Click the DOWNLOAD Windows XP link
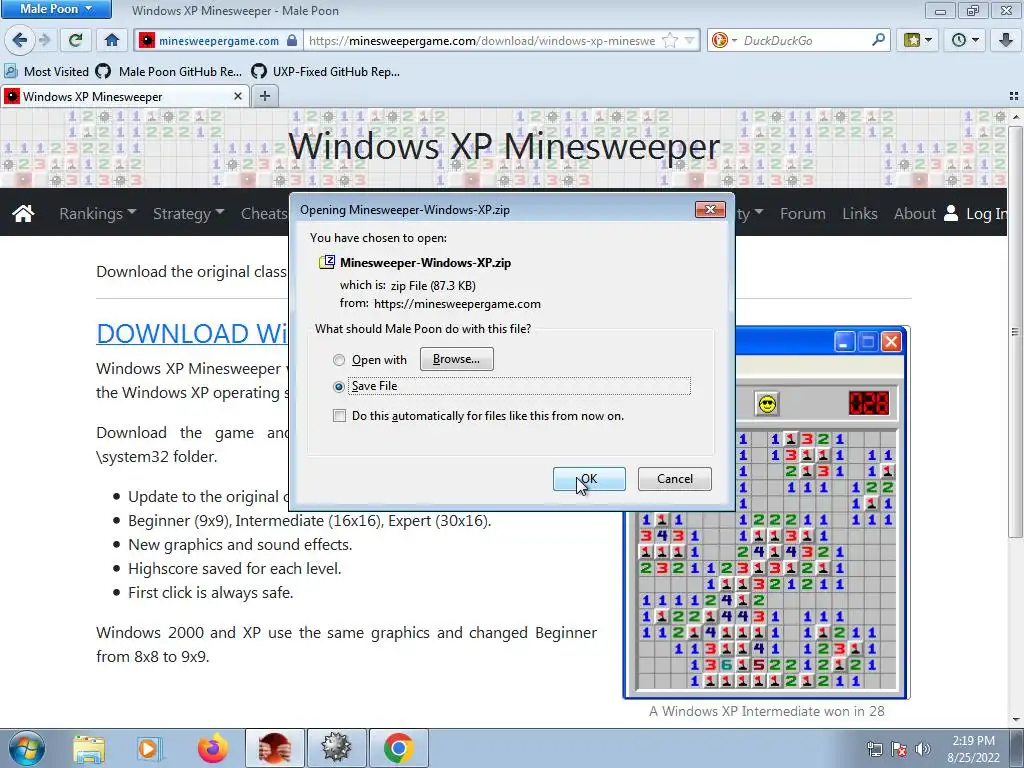 coord(192,333)
